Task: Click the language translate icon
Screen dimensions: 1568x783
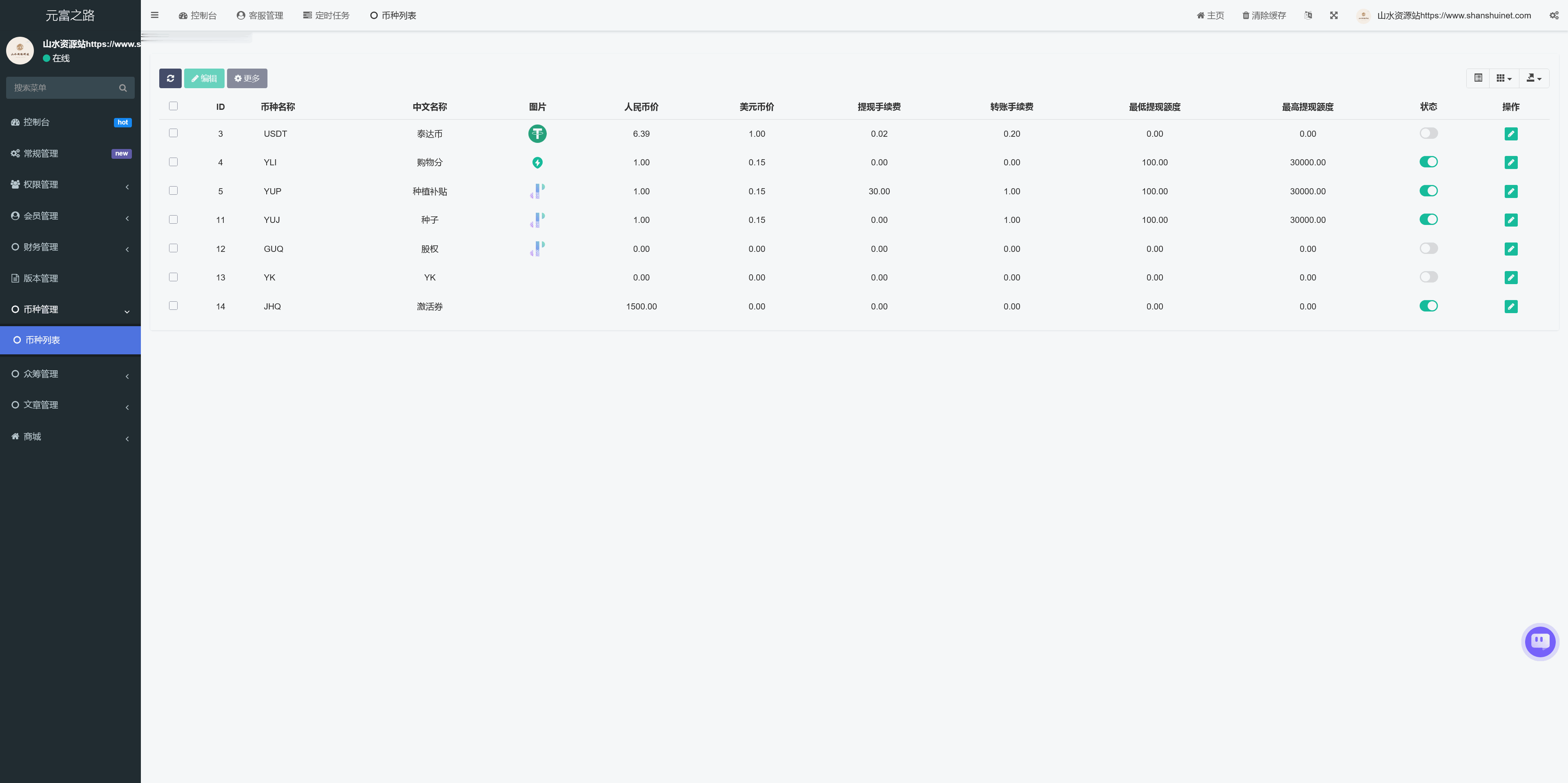Action: click(x=1307, y=15)
